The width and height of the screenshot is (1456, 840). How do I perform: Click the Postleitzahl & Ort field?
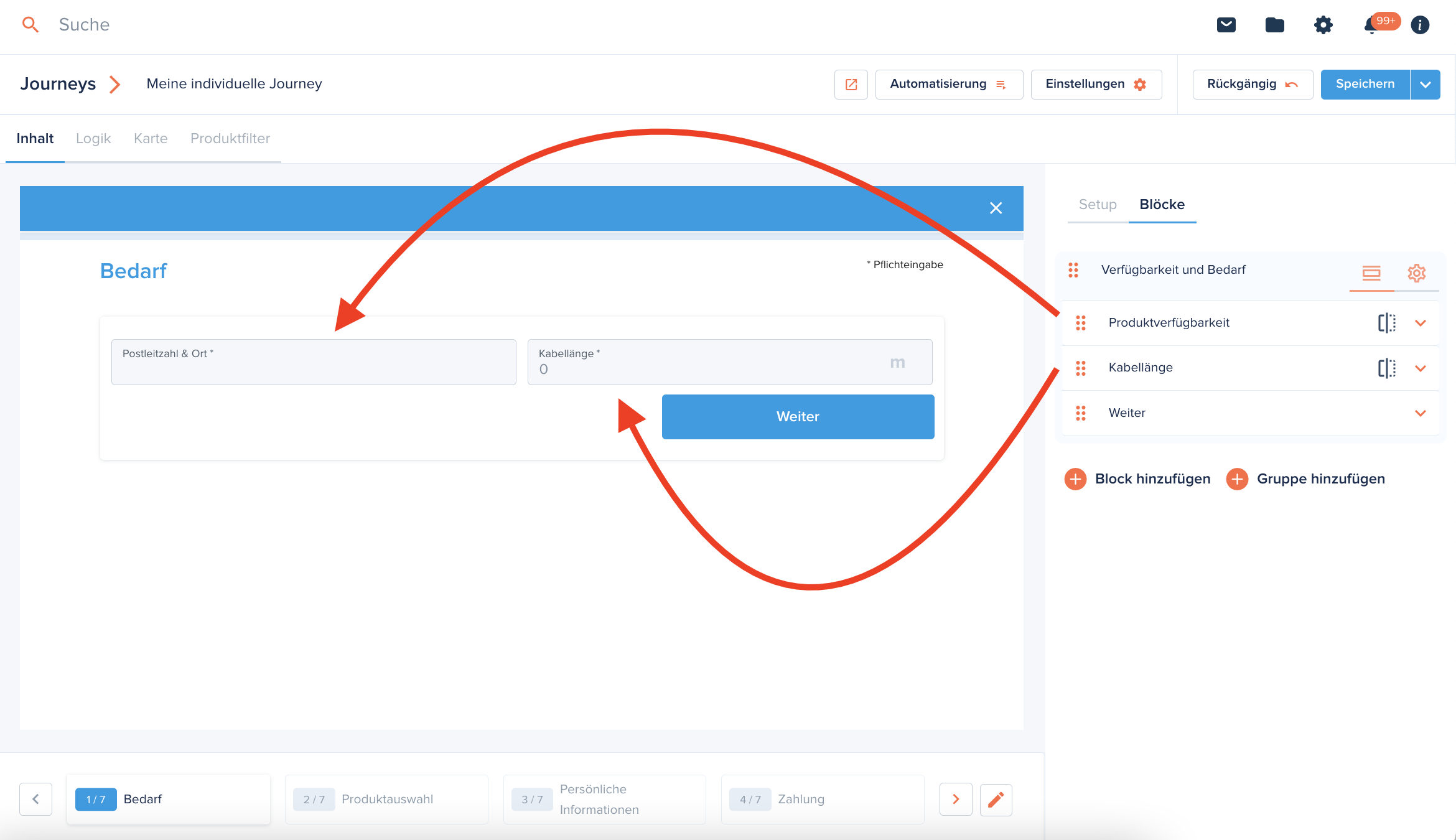(x=314, y=362)
